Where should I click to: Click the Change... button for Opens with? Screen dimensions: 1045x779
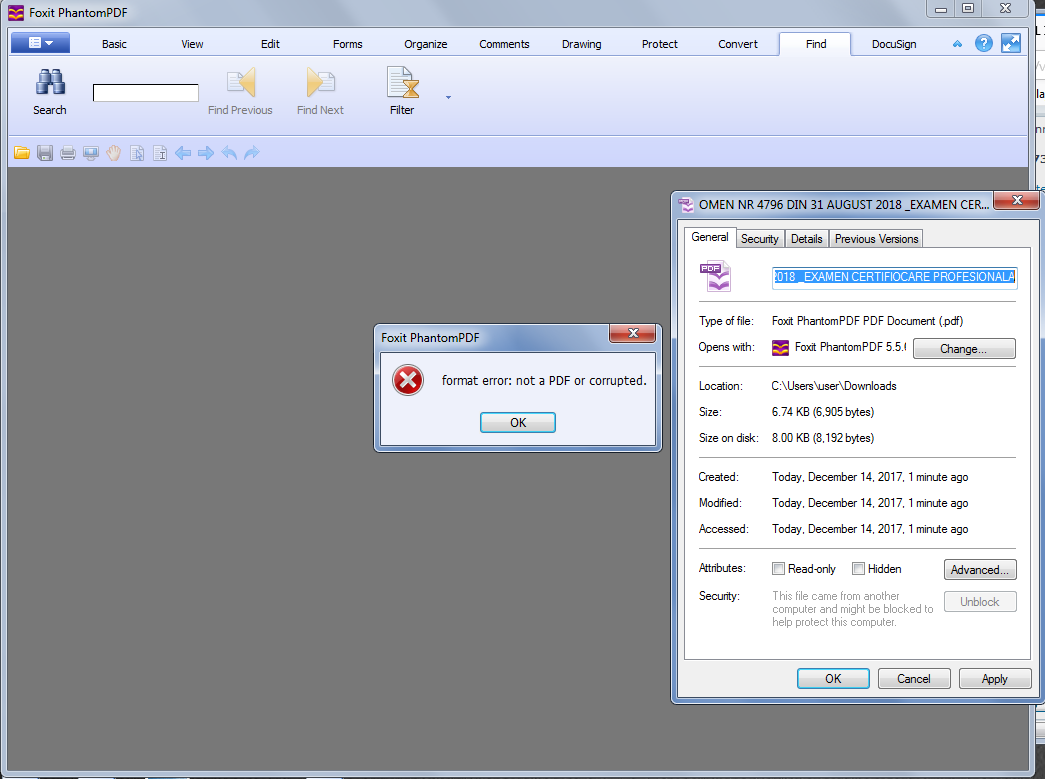click(x=963, y=349)
